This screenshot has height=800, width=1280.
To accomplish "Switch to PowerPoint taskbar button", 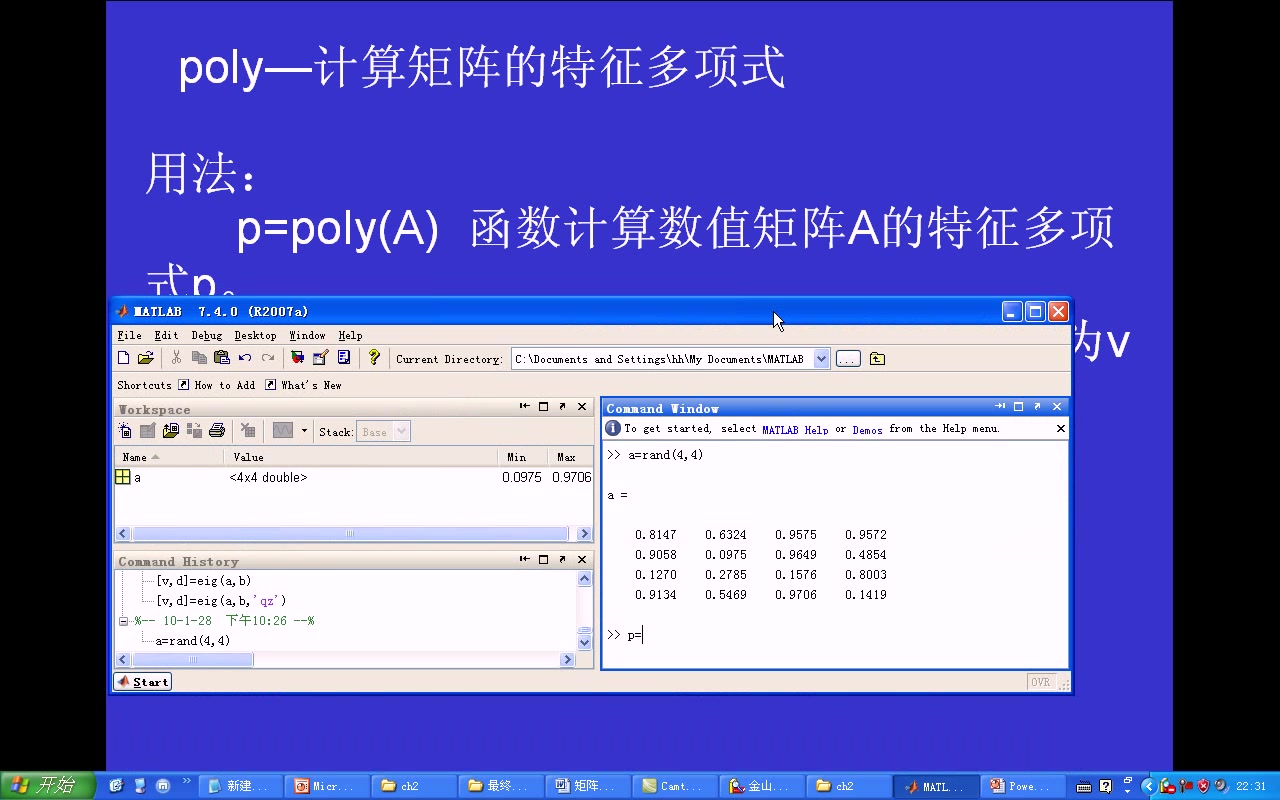I will [1021, 786].
